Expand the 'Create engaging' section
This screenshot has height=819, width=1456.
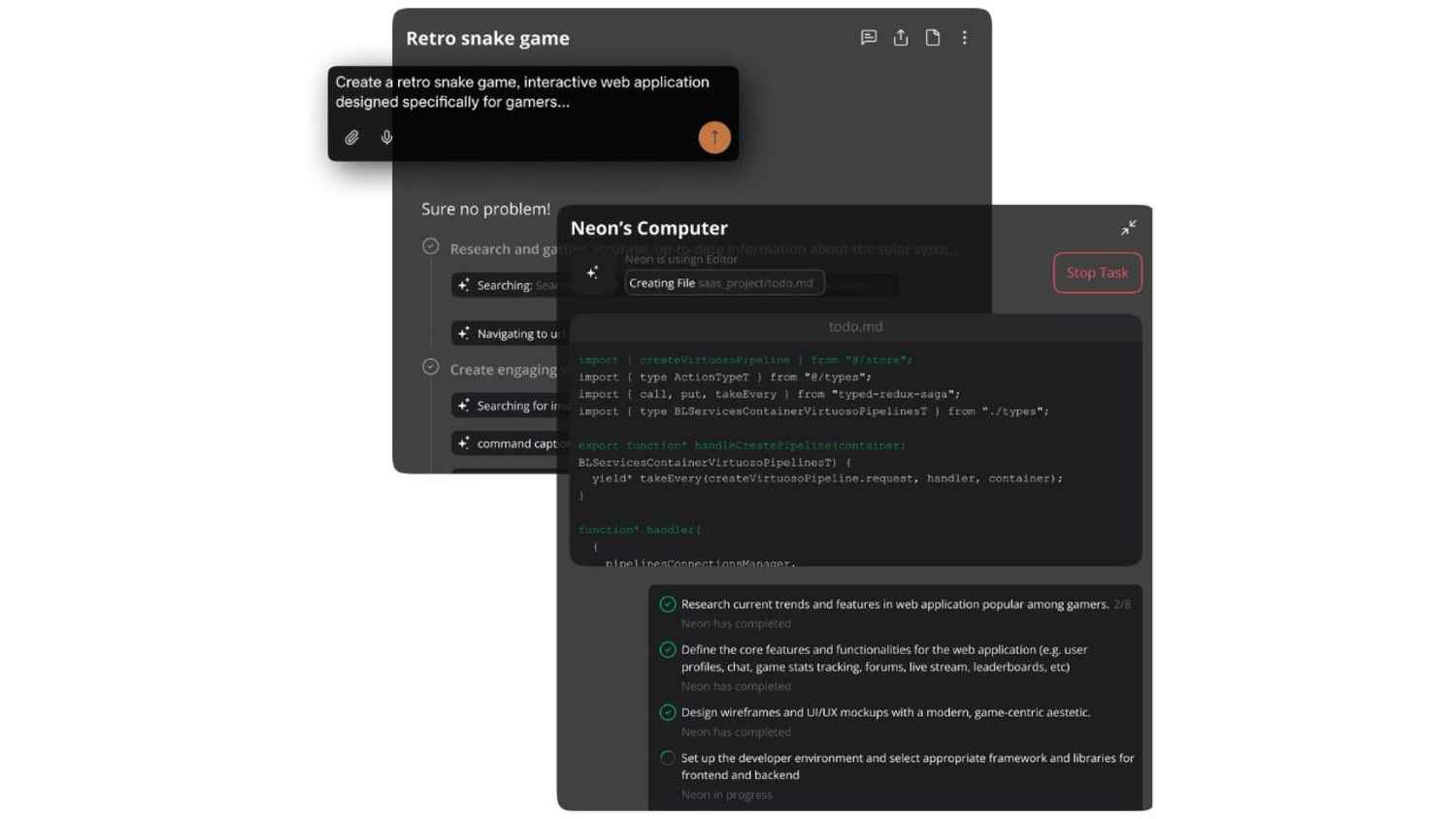point(431,367)
